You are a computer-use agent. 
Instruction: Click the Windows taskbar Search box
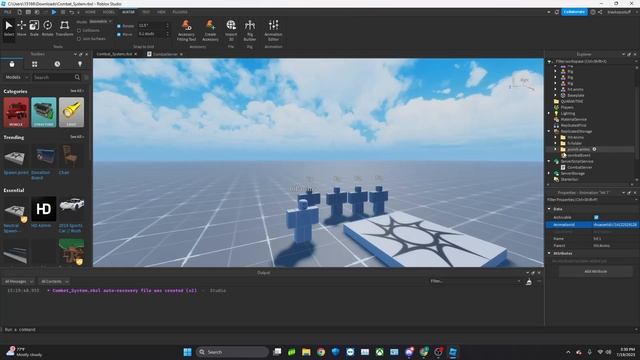[x=233, y=352]
